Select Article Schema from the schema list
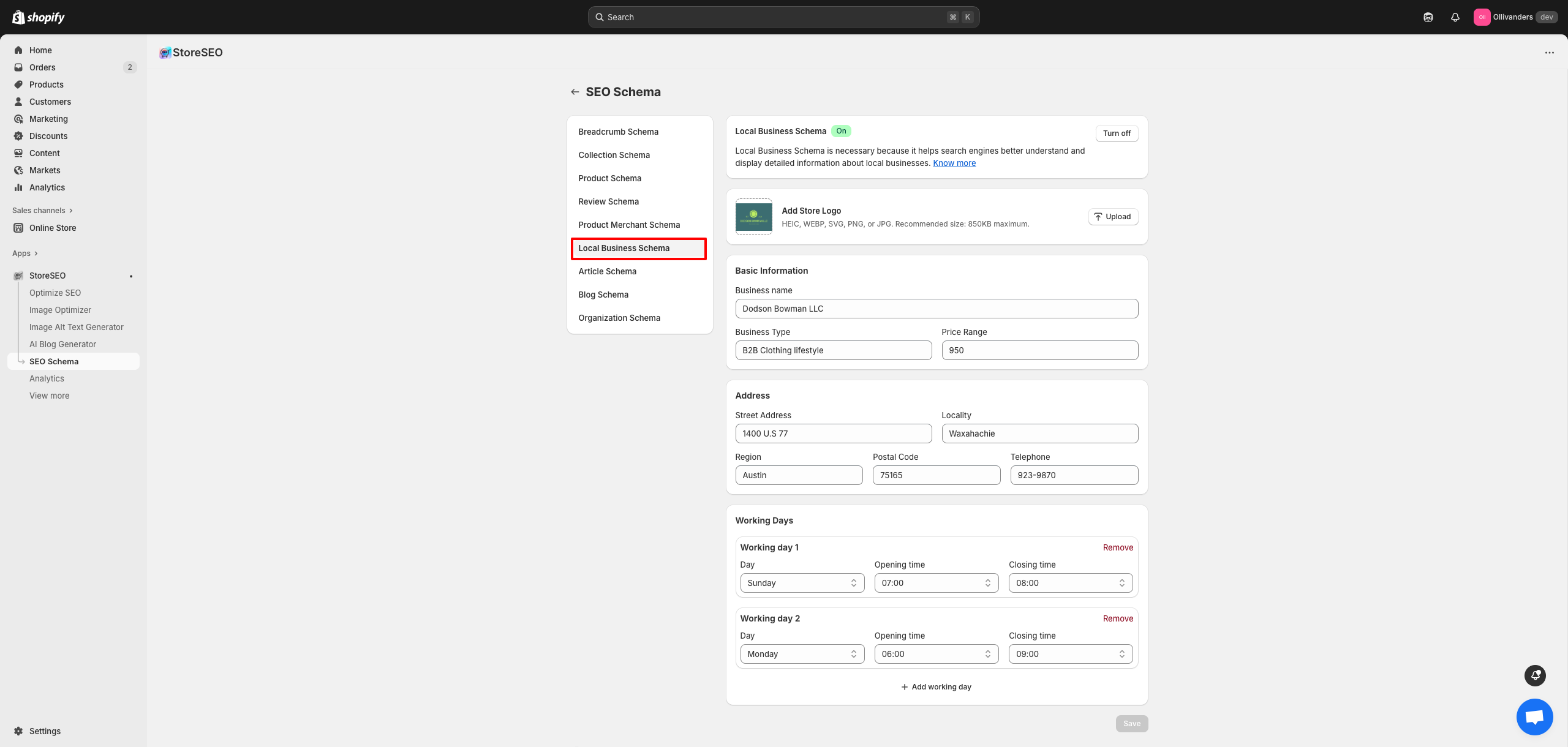This screenshot has height=747, width=1568. click(x=607, y=271)
